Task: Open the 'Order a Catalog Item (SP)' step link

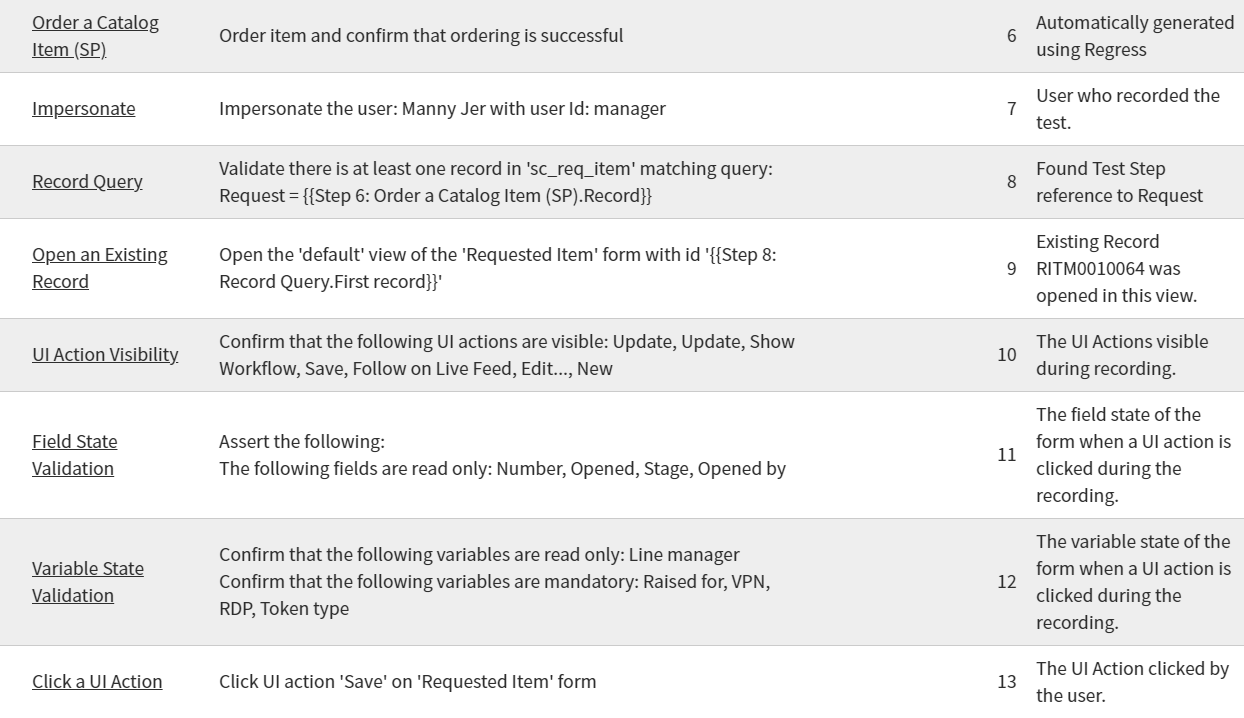Action: click(96, 35)
